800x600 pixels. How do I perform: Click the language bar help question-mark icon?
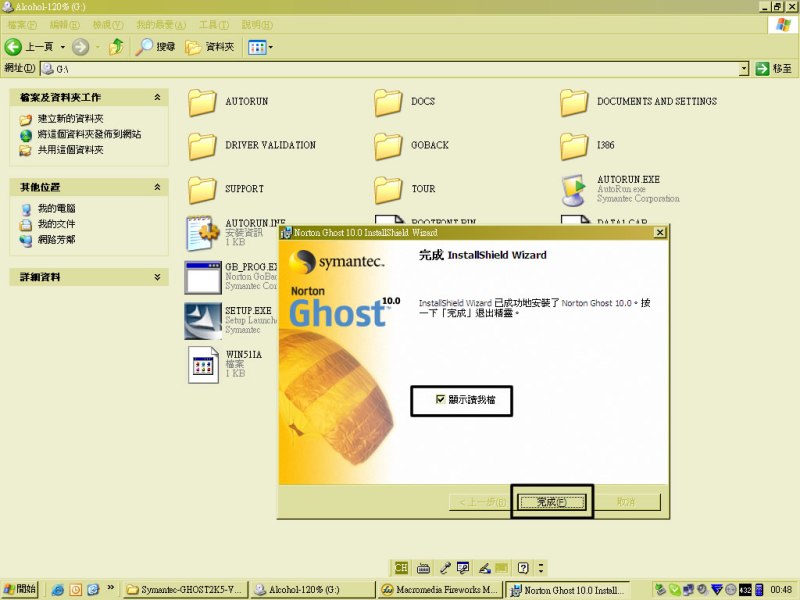[523, 568]
